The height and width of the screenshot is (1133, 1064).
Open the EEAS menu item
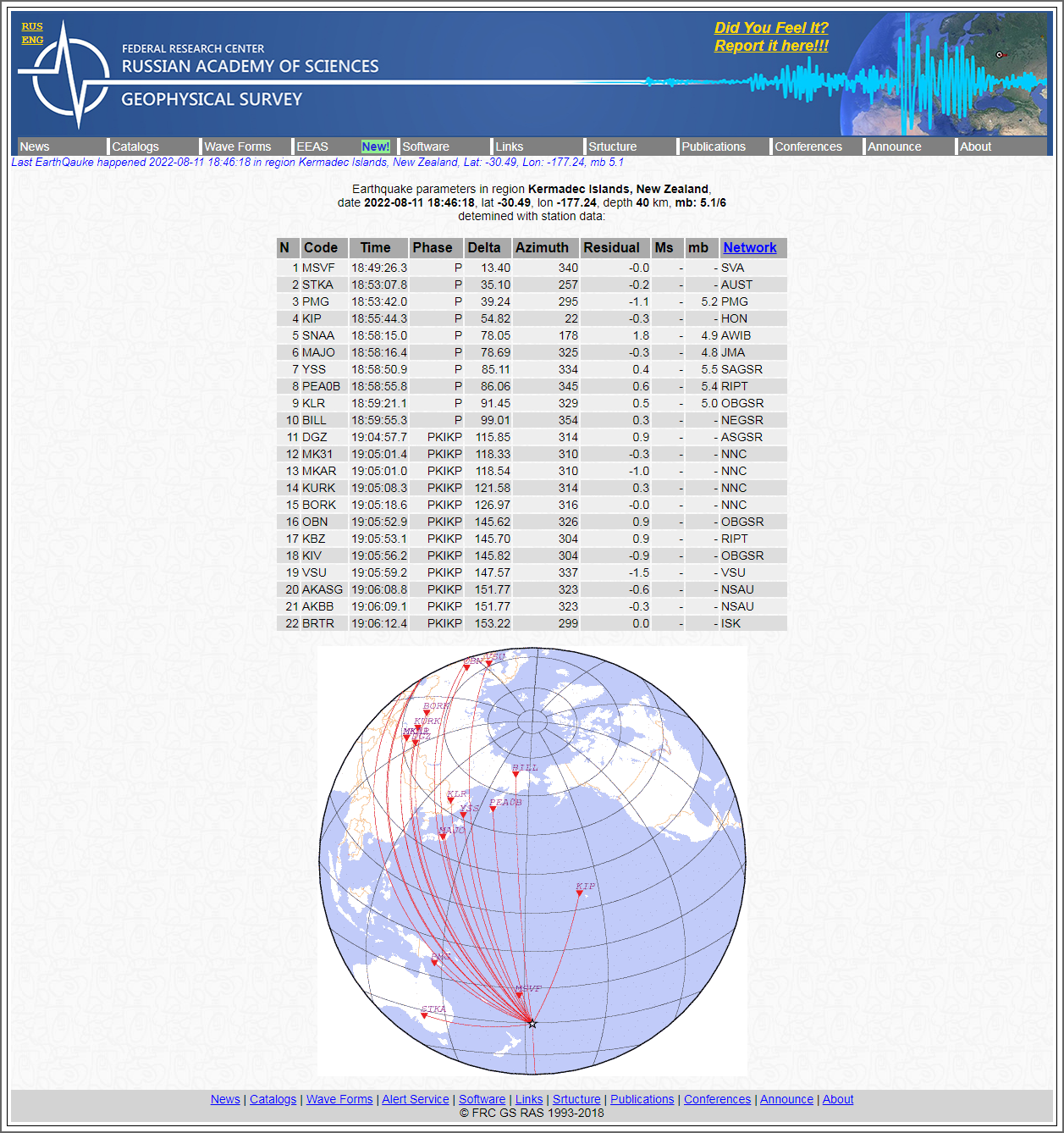(x=312, y=146)
